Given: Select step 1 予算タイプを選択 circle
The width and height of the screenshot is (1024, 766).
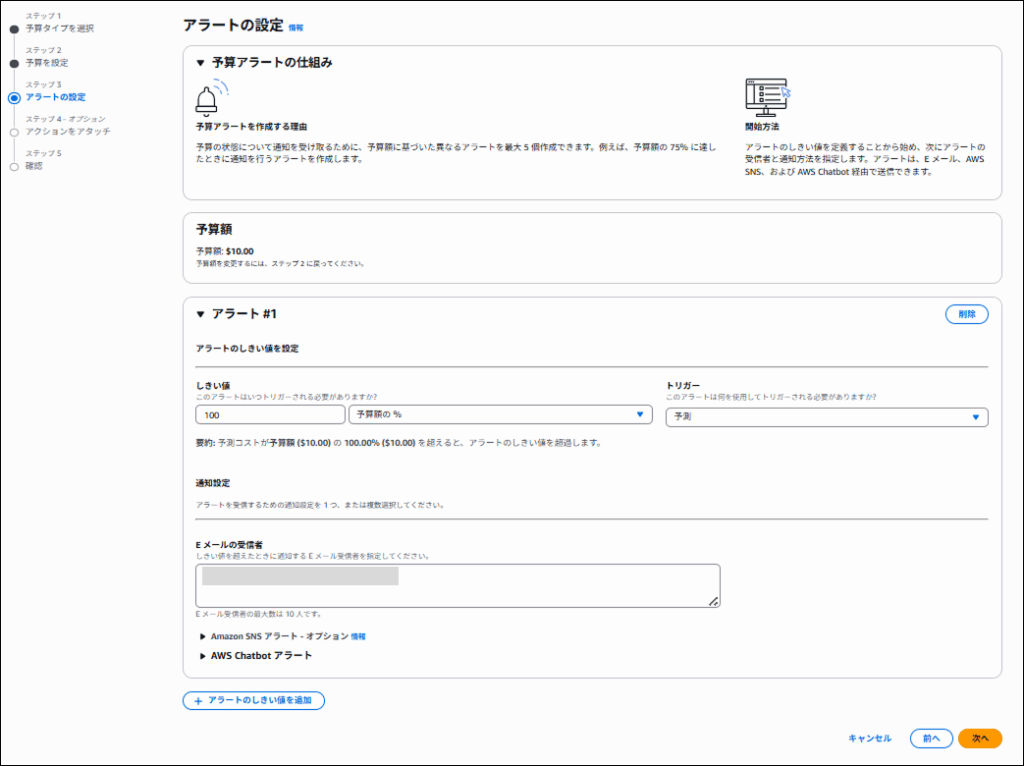Looking at the screenshot, I should (x=14, y=29).
